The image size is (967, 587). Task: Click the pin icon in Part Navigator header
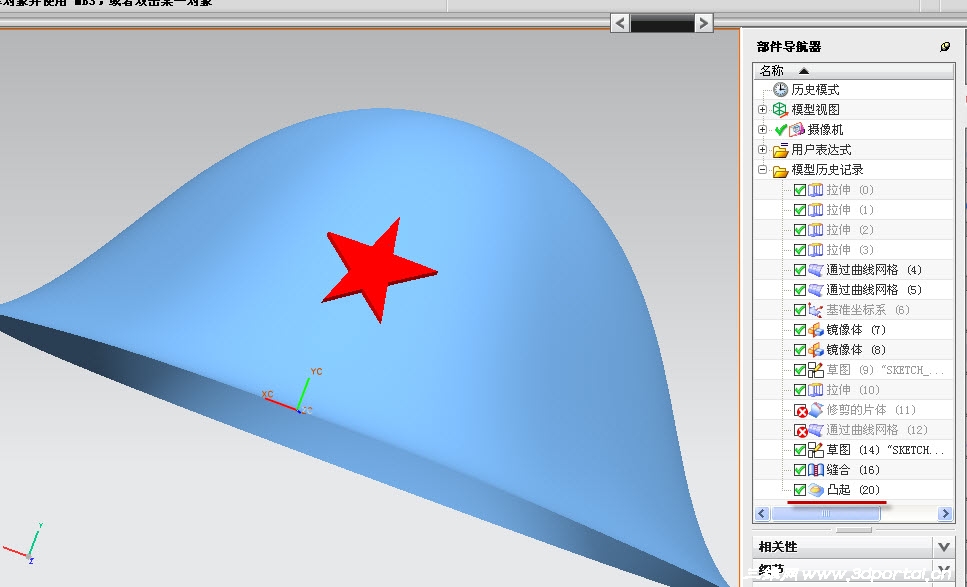[x=945, y=47]
